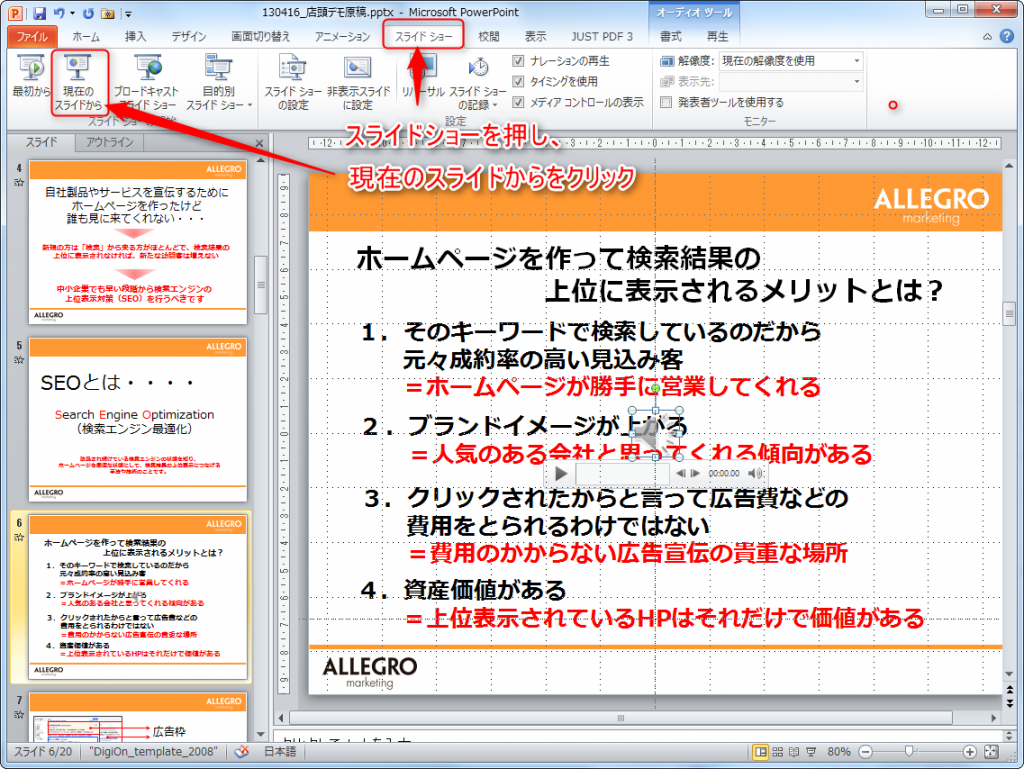
Task: Start slide show from beginning (最初から)
Action: point(30,77)
